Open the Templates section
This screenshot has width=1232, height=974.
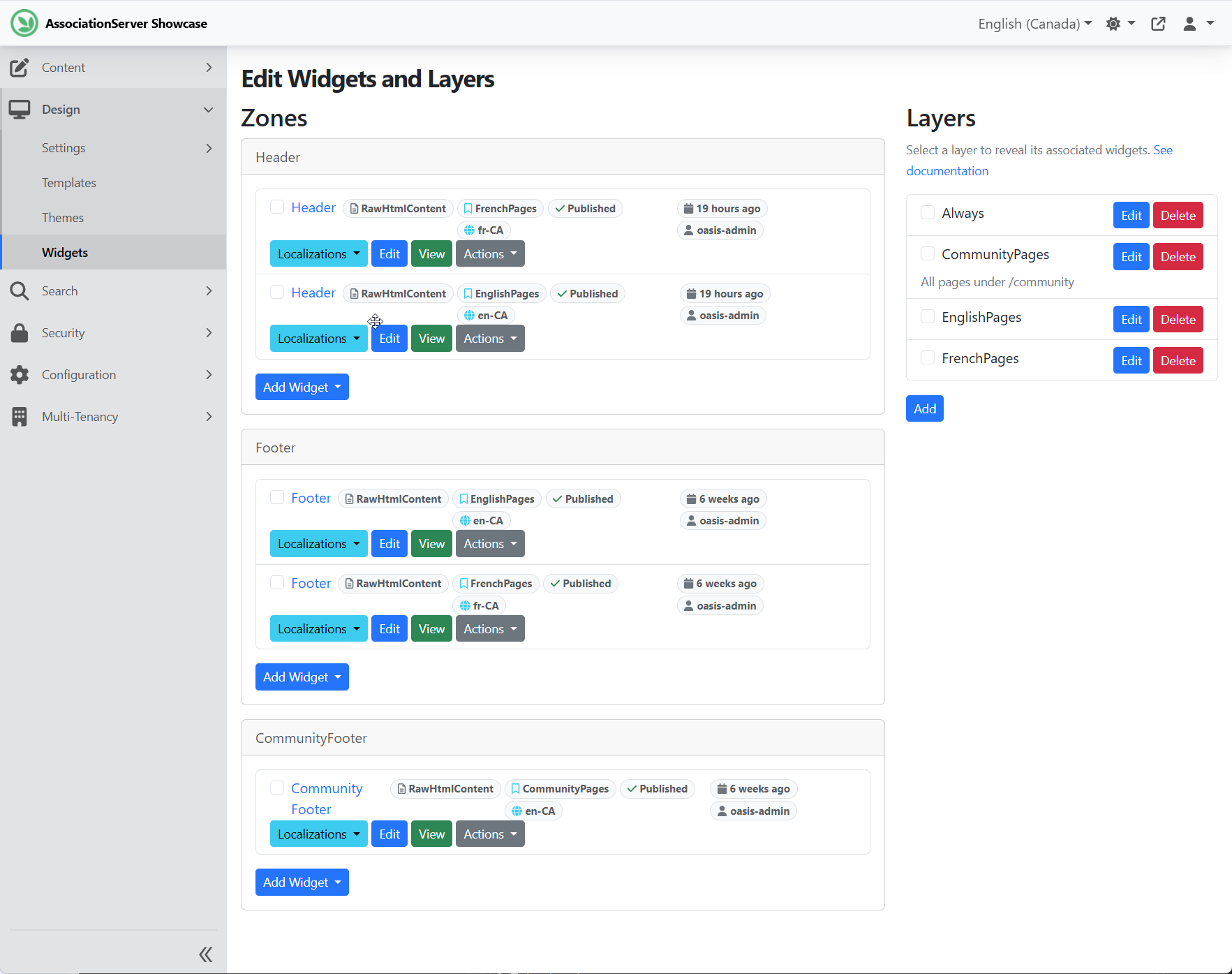68,182
